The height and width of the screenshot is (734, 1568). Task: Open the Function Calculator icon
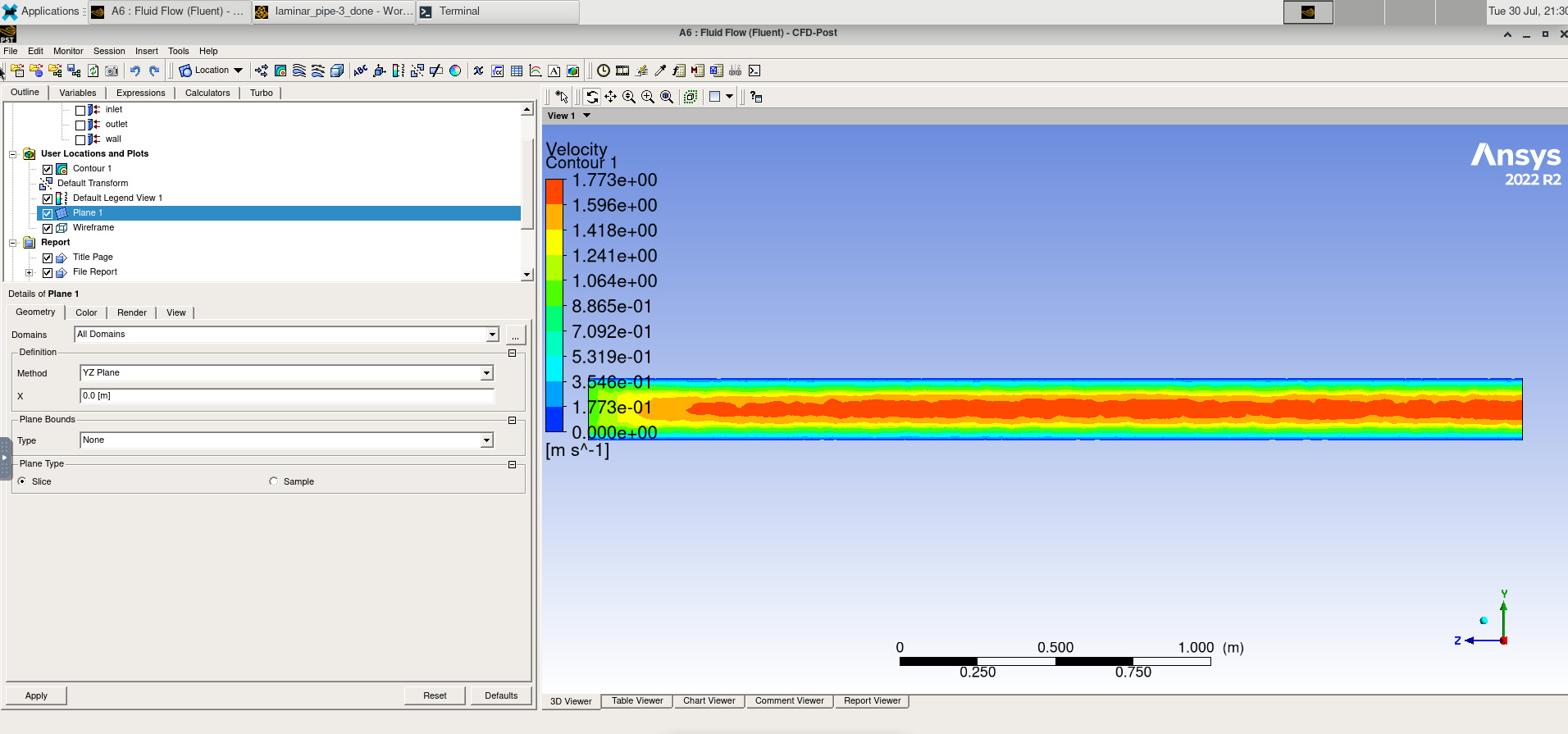679,71
